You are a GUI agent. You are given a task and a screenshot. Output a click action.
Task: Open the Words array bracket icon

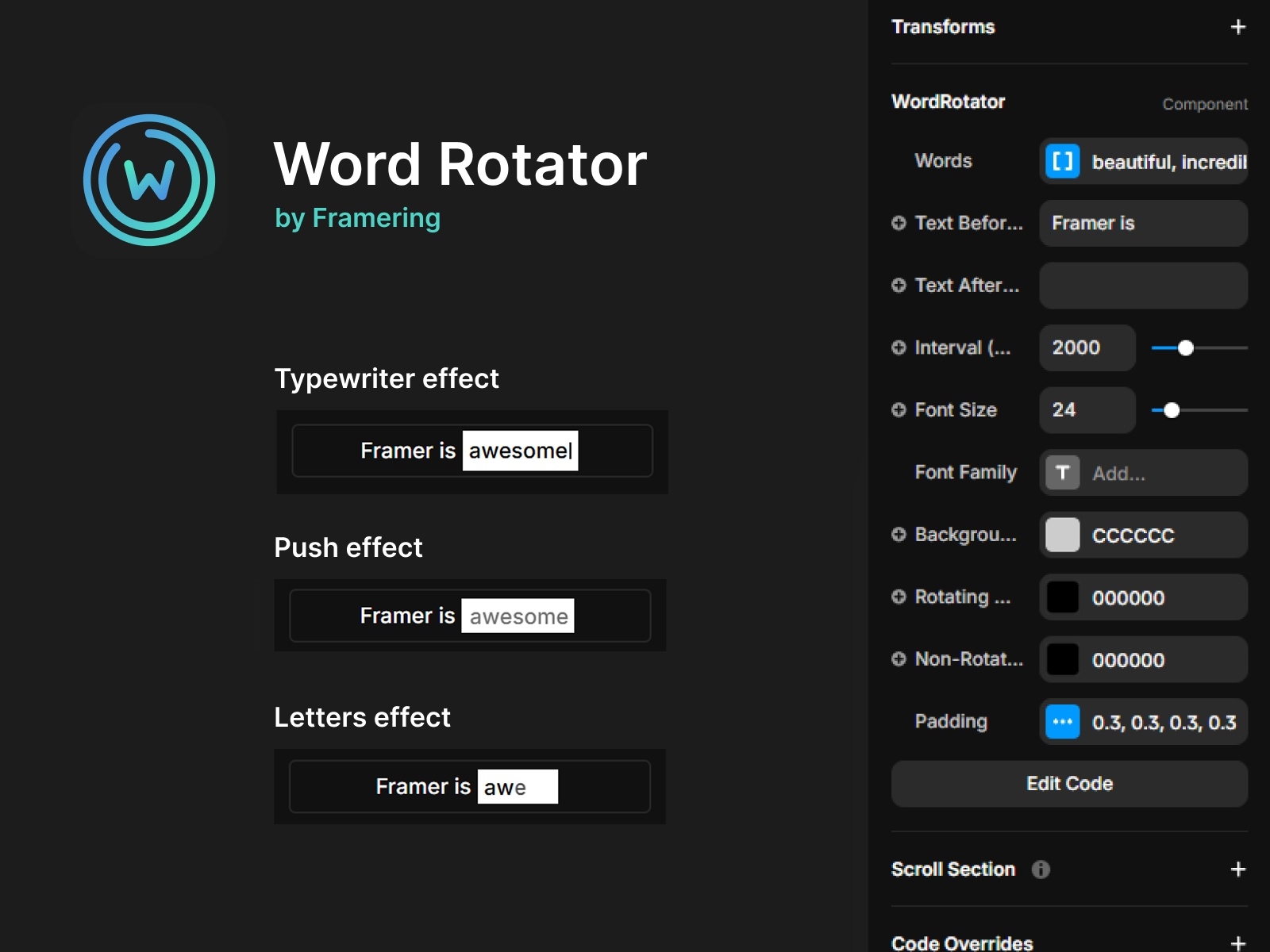coord(1062,162)
